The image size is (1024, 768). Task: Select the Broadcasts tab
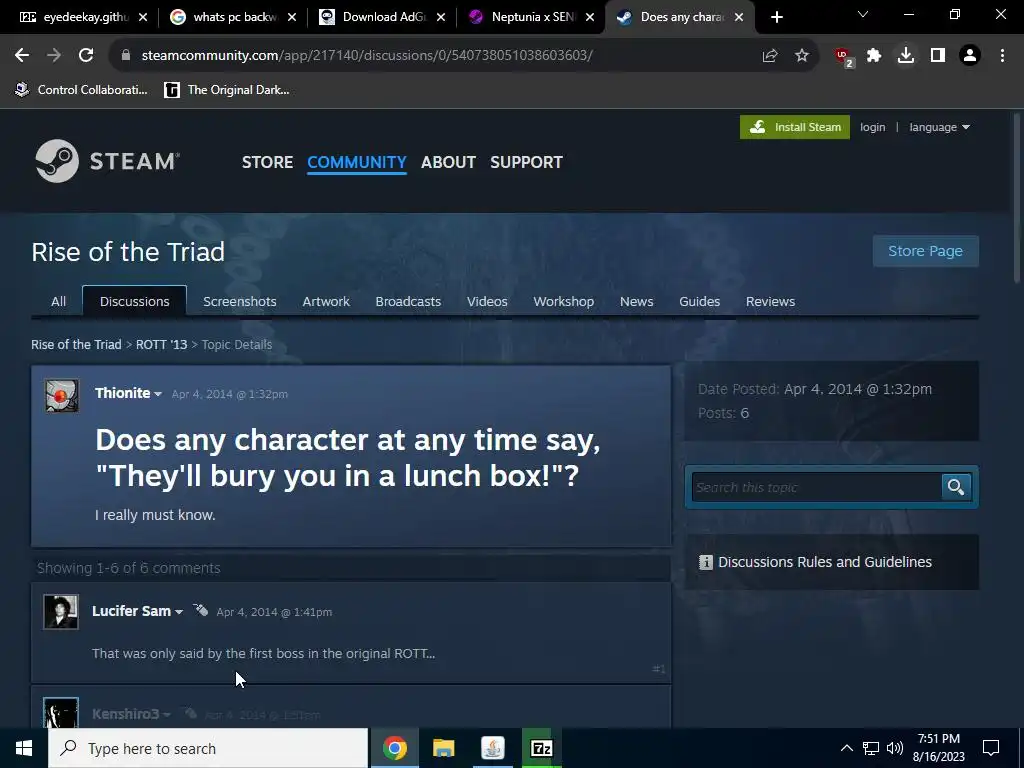(x=408, y=302)
